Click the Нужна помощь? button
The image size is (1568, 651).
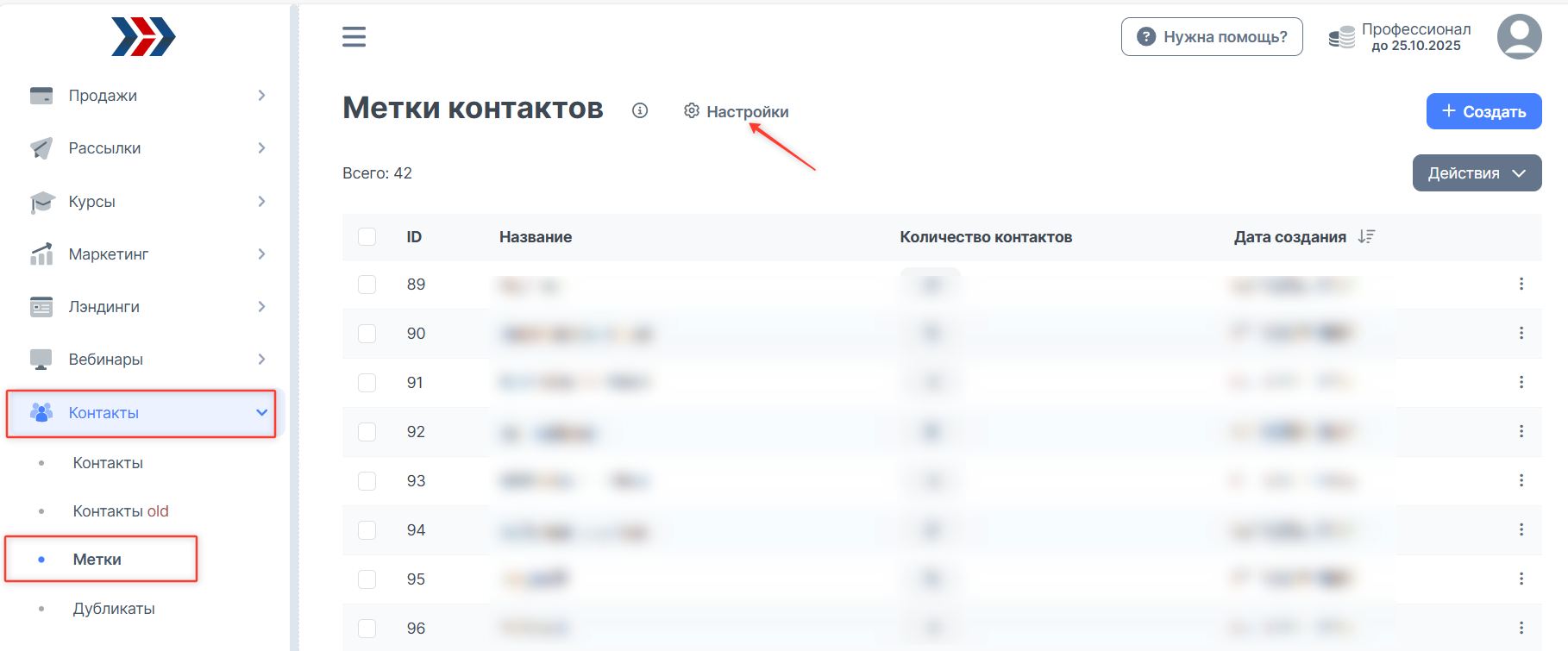click(x=1211, y=37)
